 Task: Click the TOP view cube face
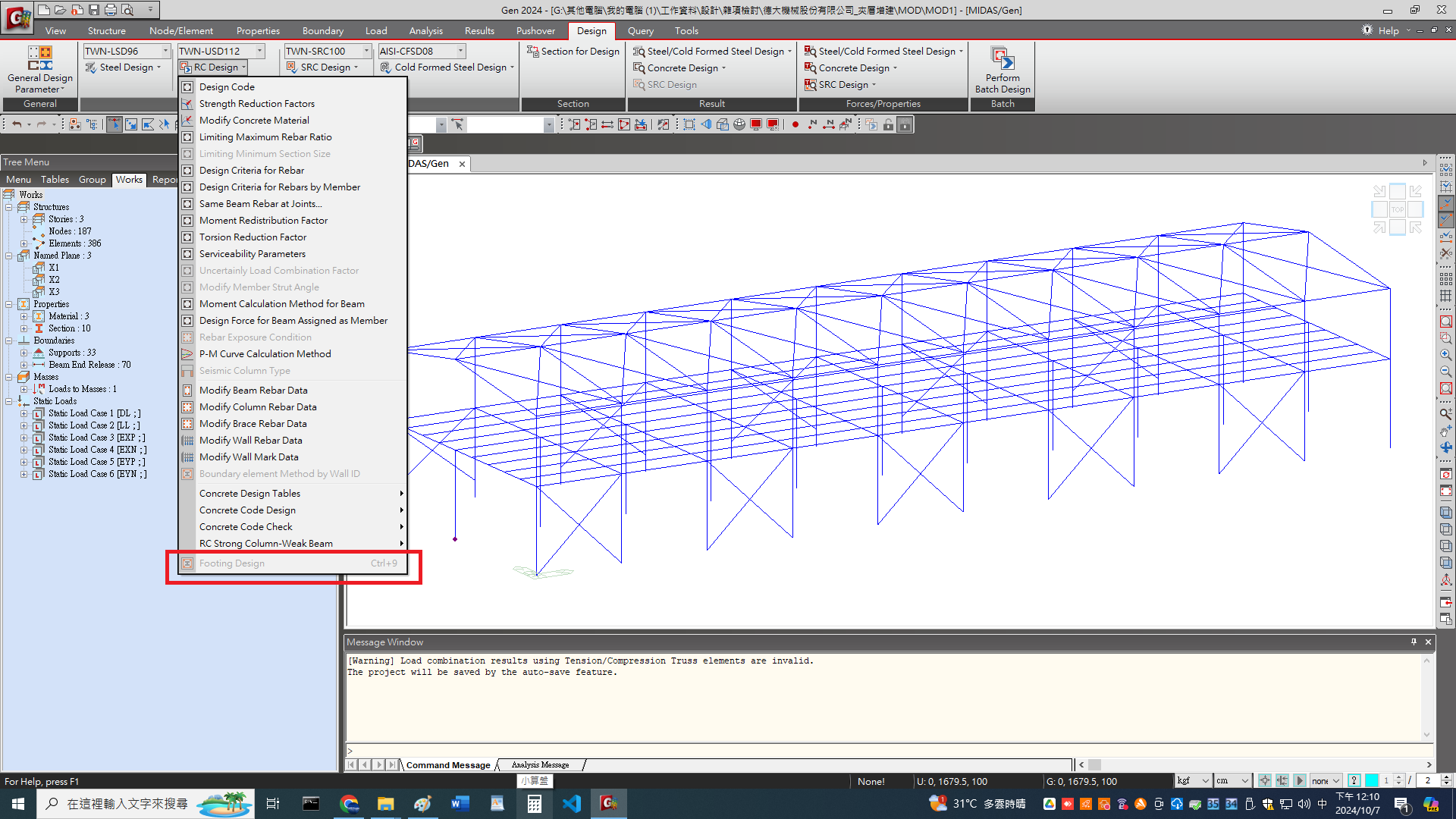[1398, 209]
